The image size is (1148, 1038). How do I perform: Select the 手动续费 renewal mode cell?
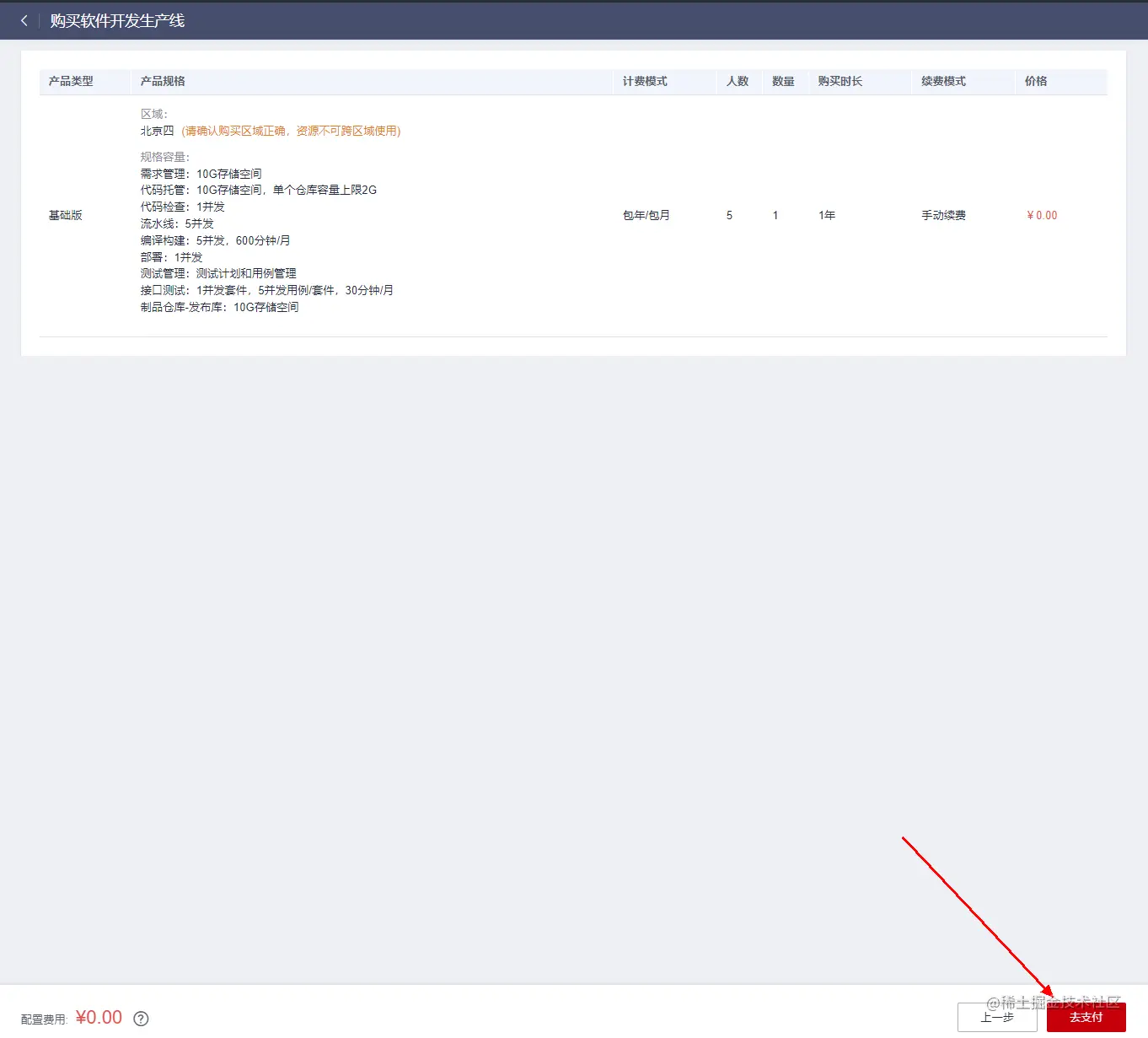943,215
